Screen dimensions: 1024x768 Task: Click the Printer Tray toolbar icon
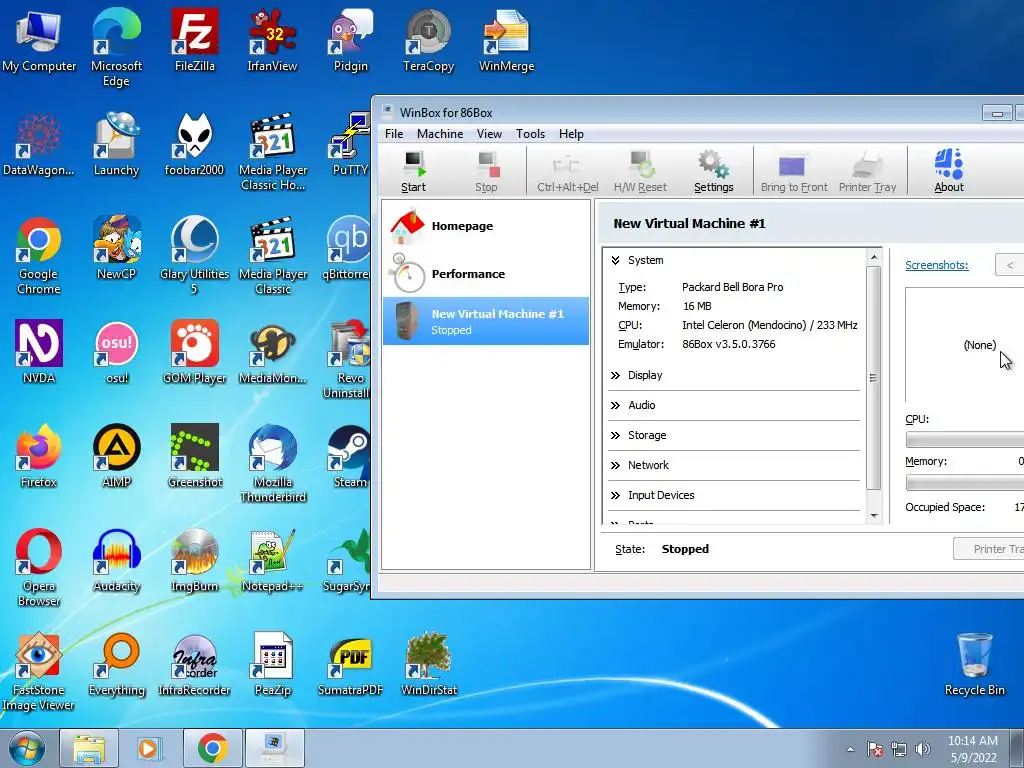click(867, 171)
